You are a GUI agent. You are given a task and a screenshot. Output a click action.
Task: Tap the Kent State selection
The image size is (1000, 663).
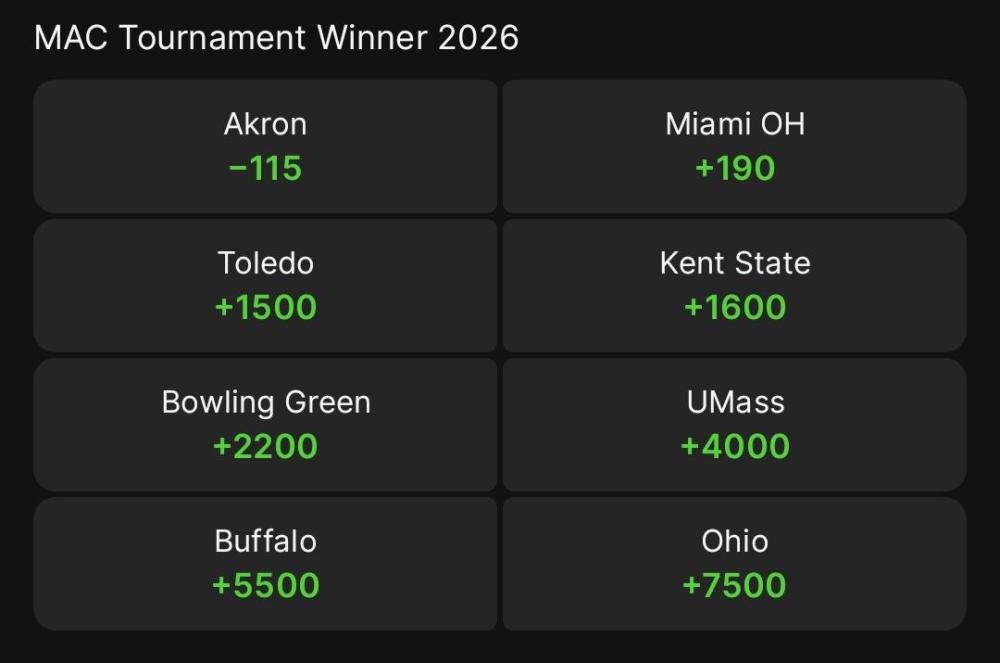click(x=734, y=285)
